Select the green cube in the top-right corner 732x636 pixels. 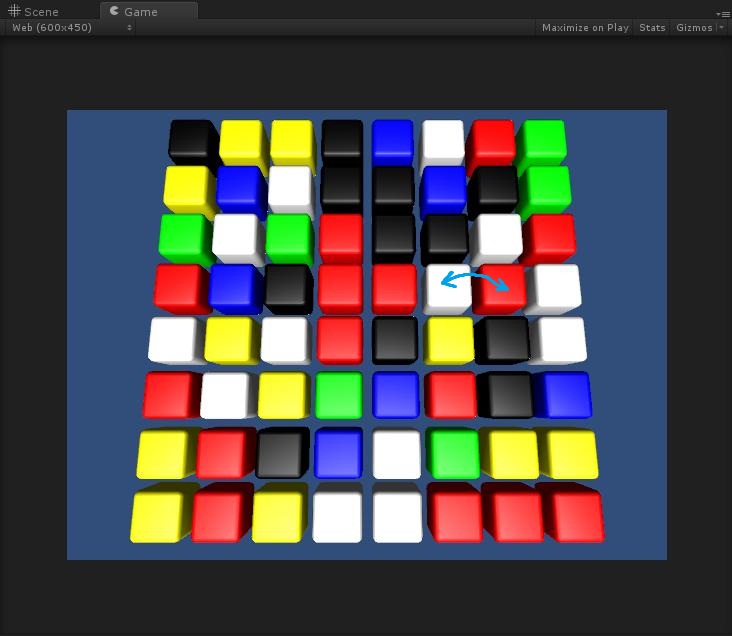click(x=543, y=141)
